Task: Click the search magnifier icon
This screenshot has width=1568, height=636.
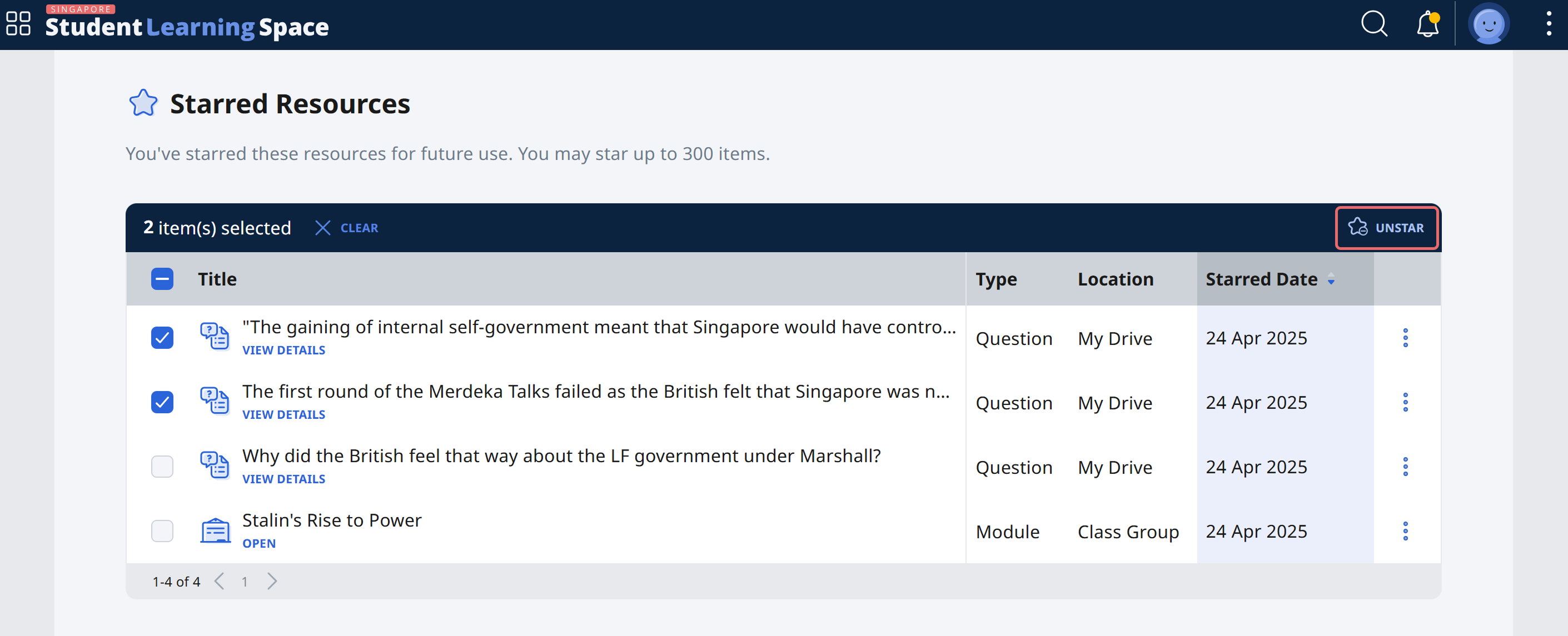Action: click(1374, 24)
